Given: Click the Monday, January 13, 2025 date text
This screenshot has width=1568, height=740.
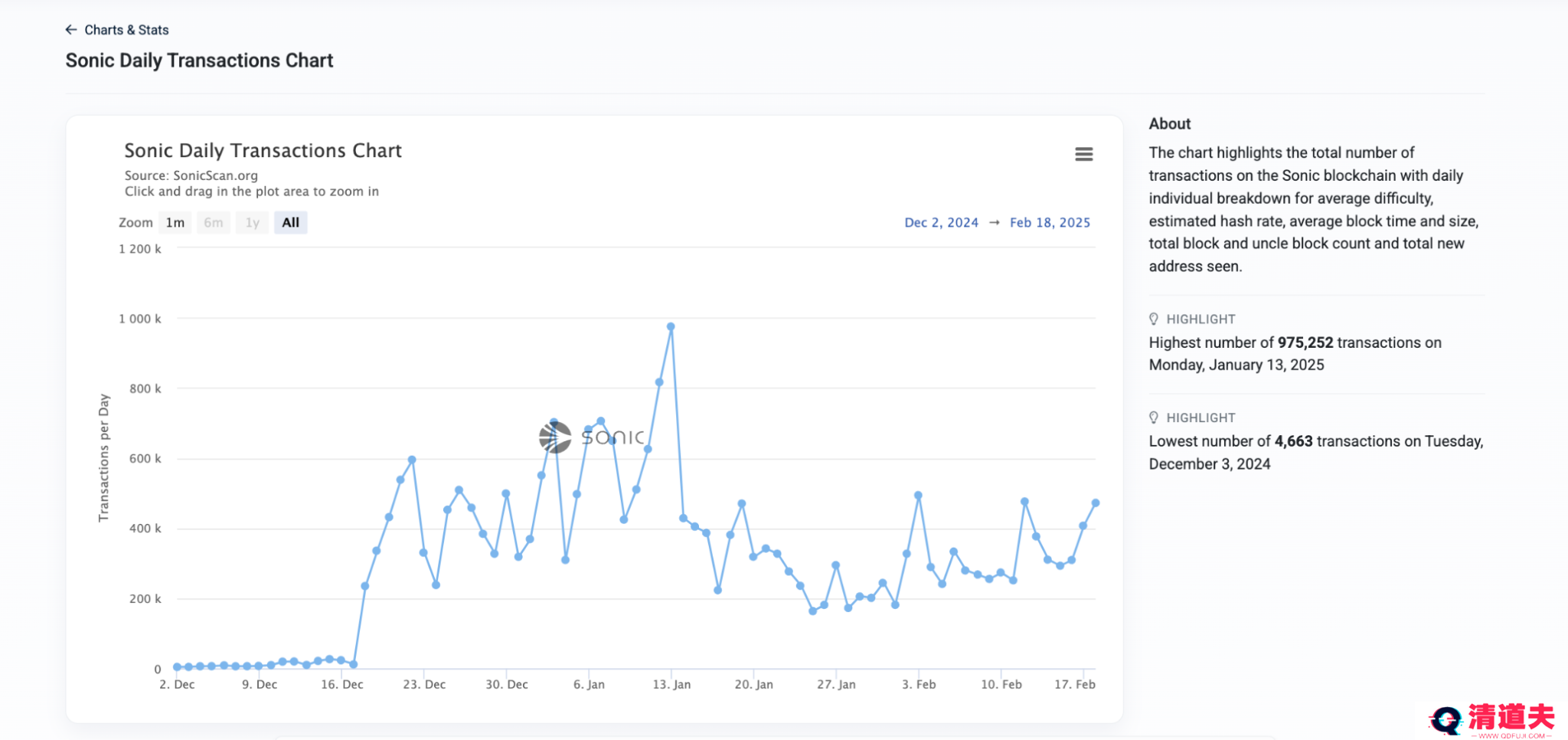Looking at the screenshot, I should tap(1236, 365).
